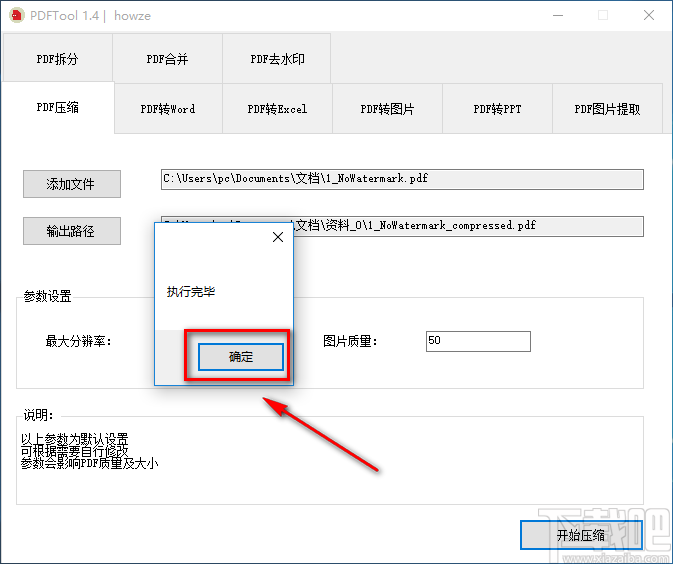Viewport: 673px width, 564px height.
Task: Click the text 可根据需要自行修改
Action: point(75,451)
